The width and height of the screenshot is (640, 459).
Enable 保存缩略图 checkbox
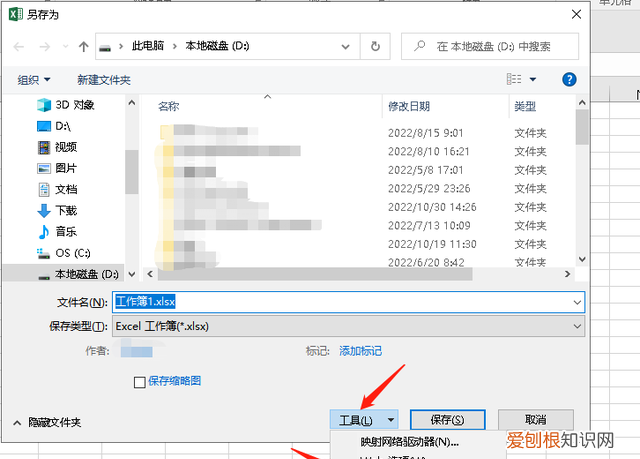point(140,382)
